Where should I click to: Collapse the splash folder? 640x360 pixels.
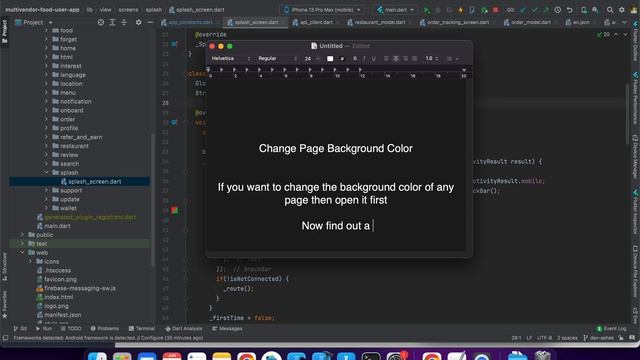pos(46,173)
